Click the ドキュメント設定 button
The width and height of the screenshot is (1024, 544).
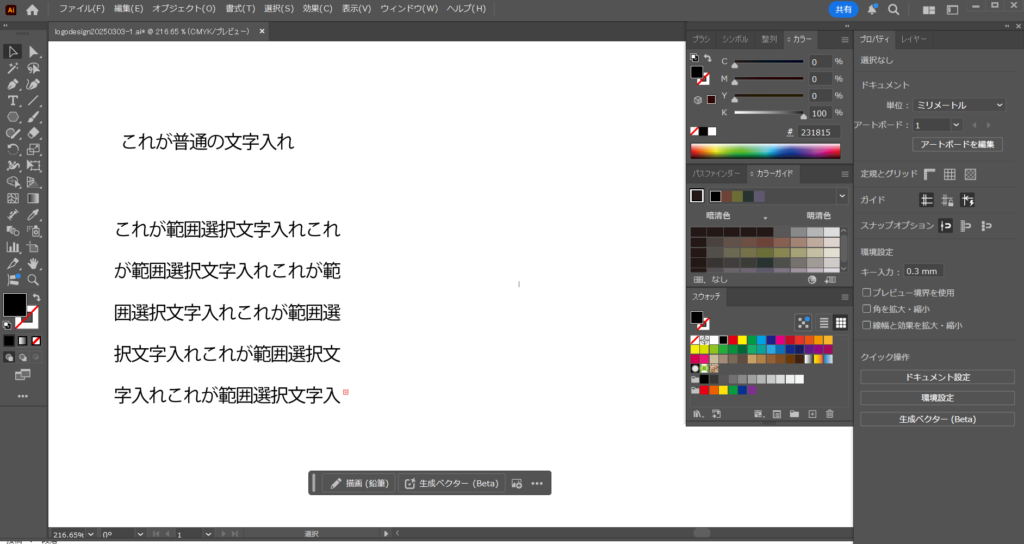tap(930, 377)
